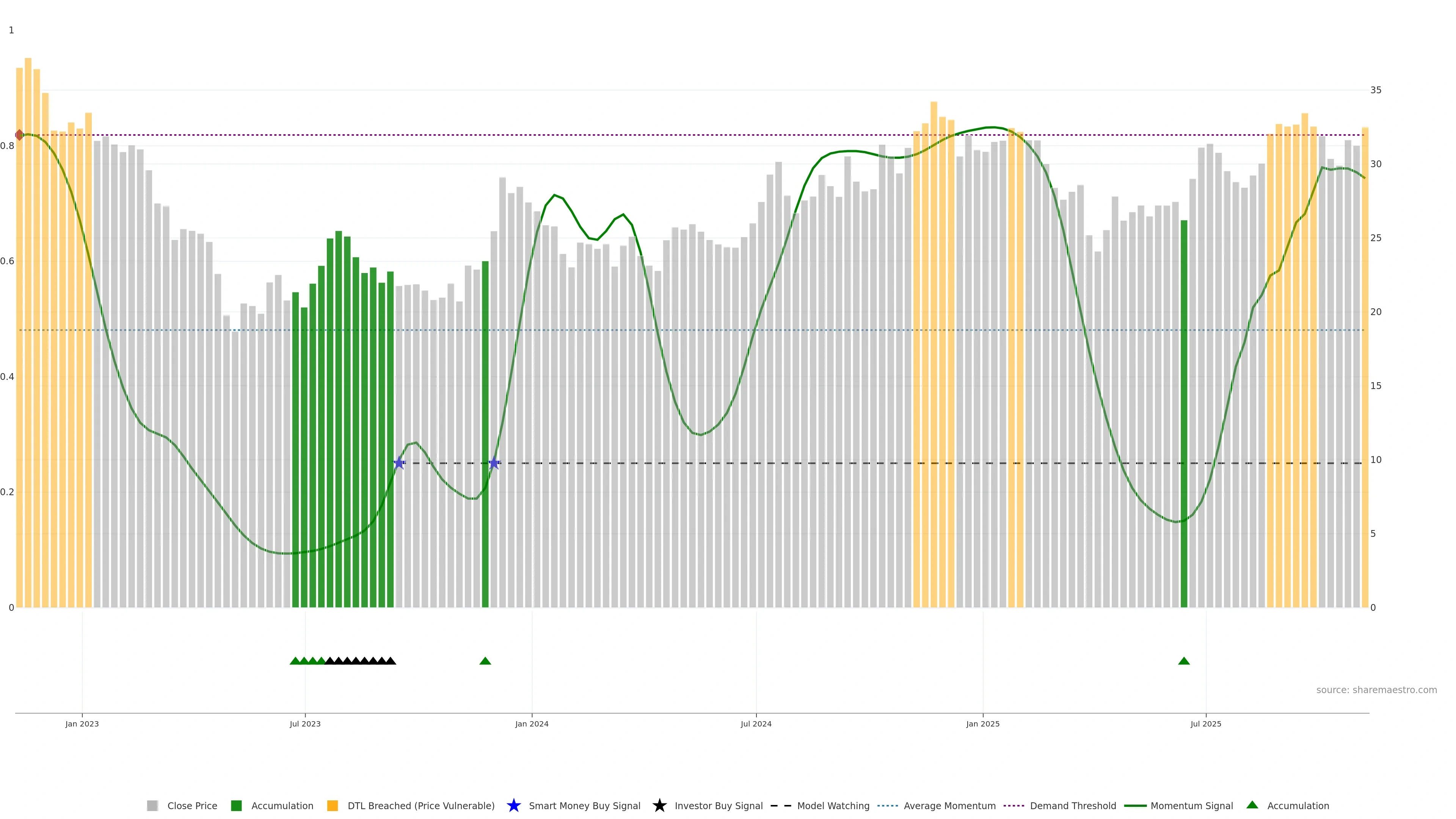Click the red diamond marker at the chart start

[19, 135]
